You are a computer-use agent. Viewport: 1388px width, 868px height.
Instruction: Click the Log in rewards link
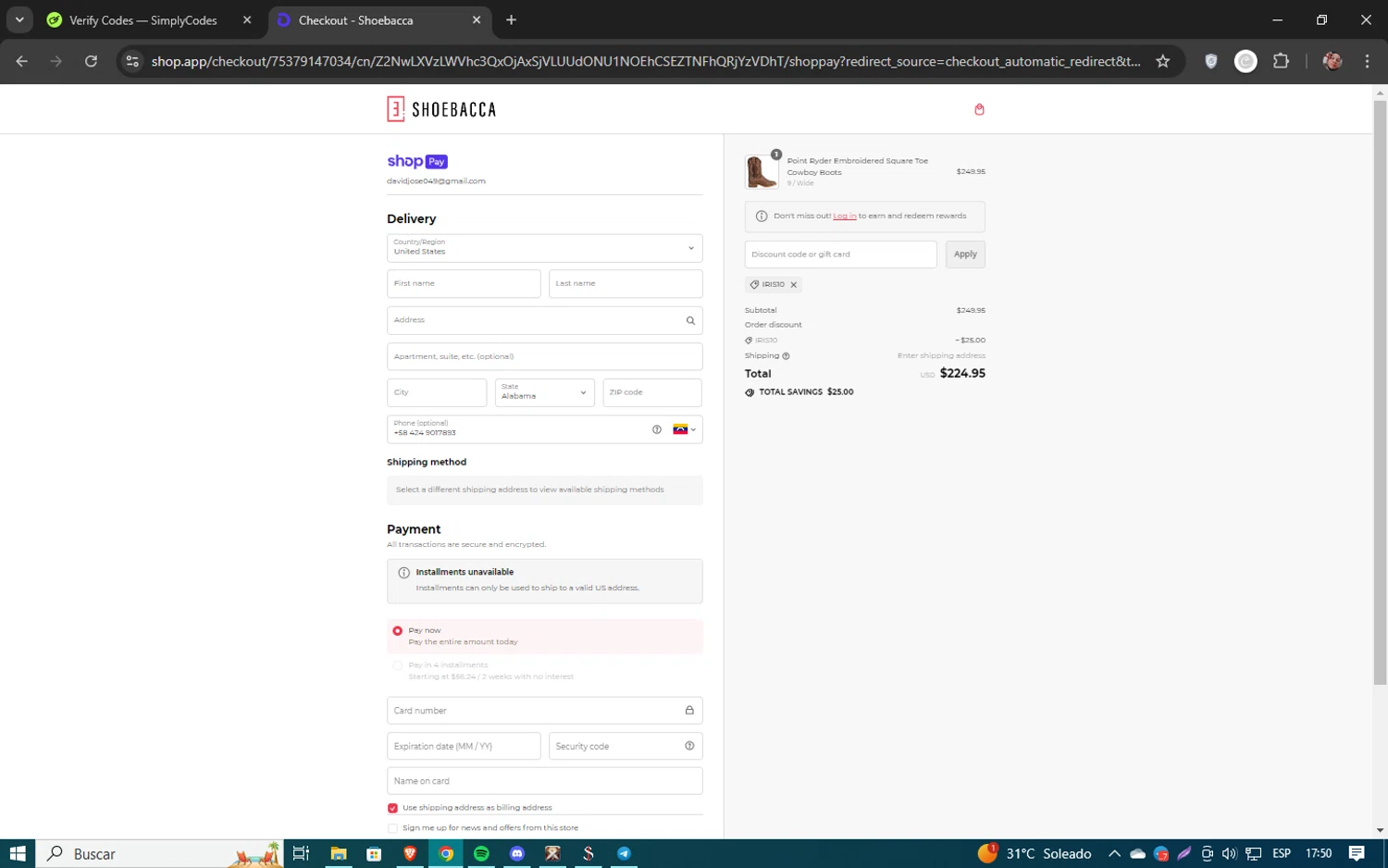pos(844,217)
